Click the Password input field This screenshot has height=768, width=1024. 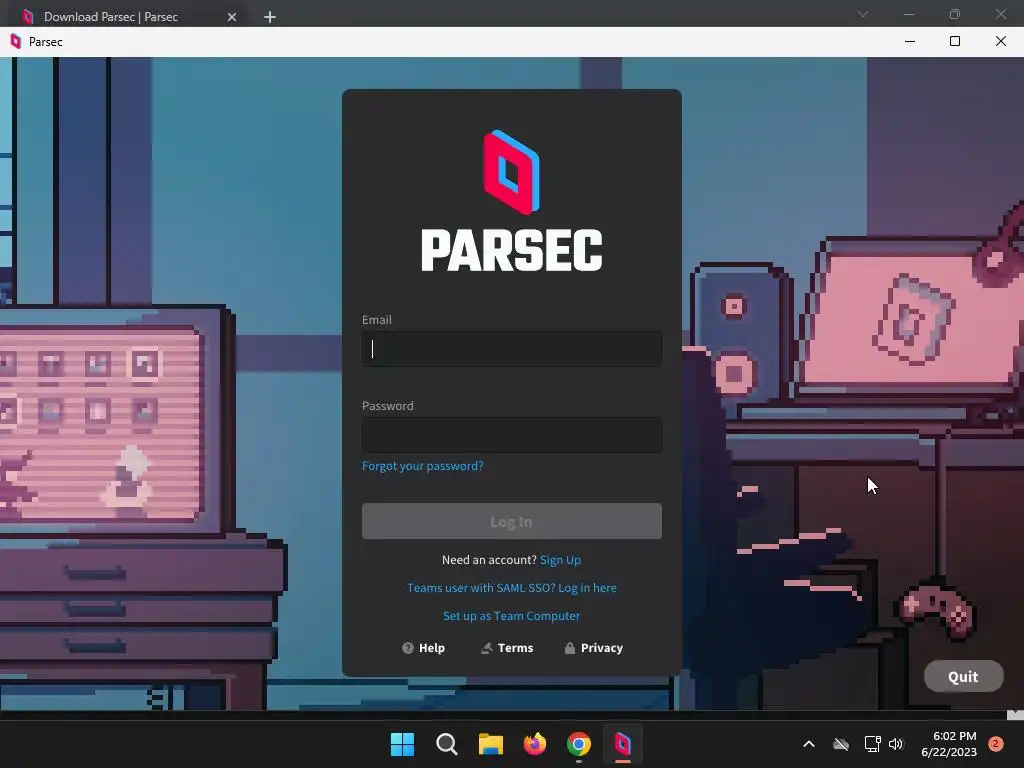pyautogui.click(x=511, y=435)
